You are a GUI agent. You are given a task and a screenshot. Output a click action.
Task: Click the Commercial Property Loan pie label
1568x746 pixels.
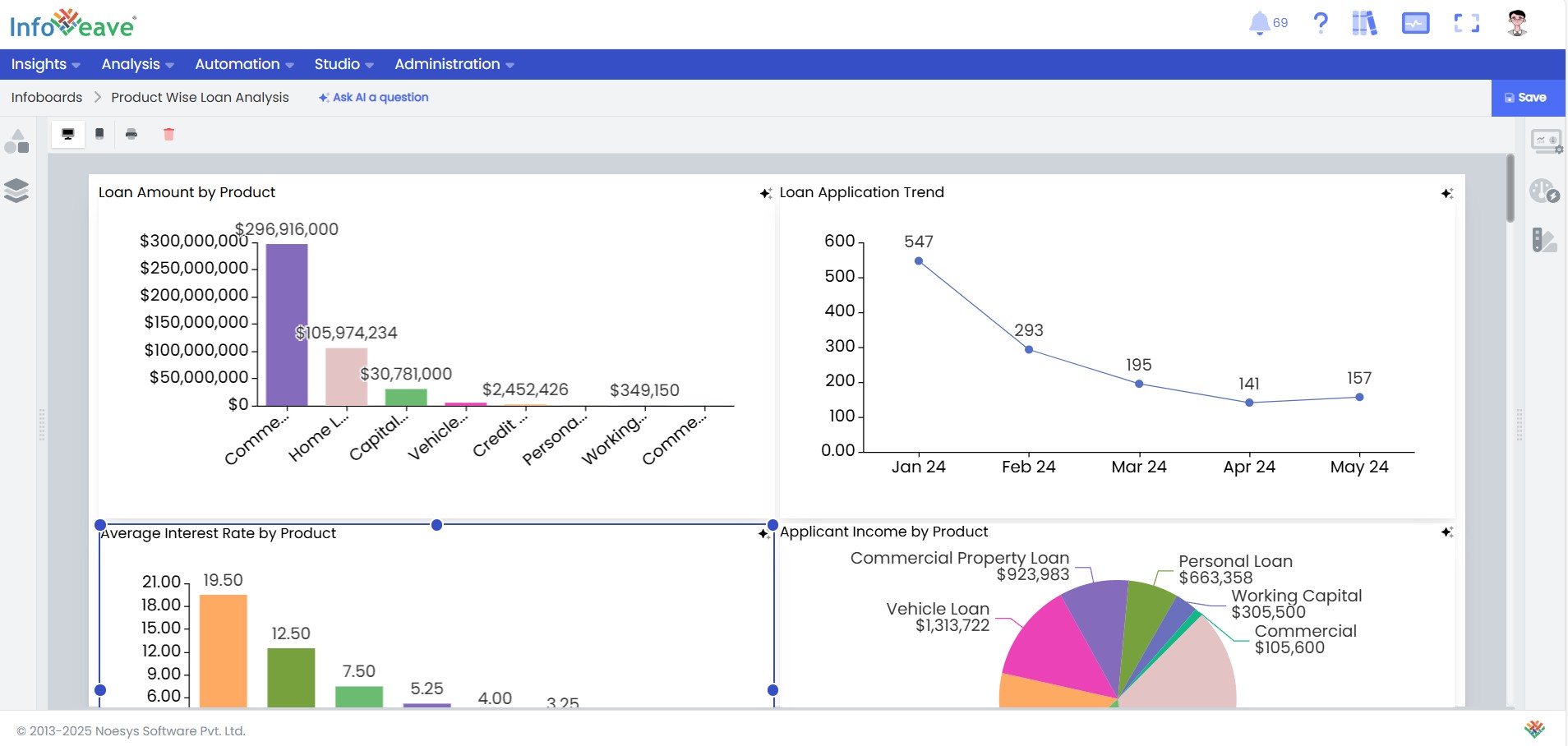coord(959,566)
